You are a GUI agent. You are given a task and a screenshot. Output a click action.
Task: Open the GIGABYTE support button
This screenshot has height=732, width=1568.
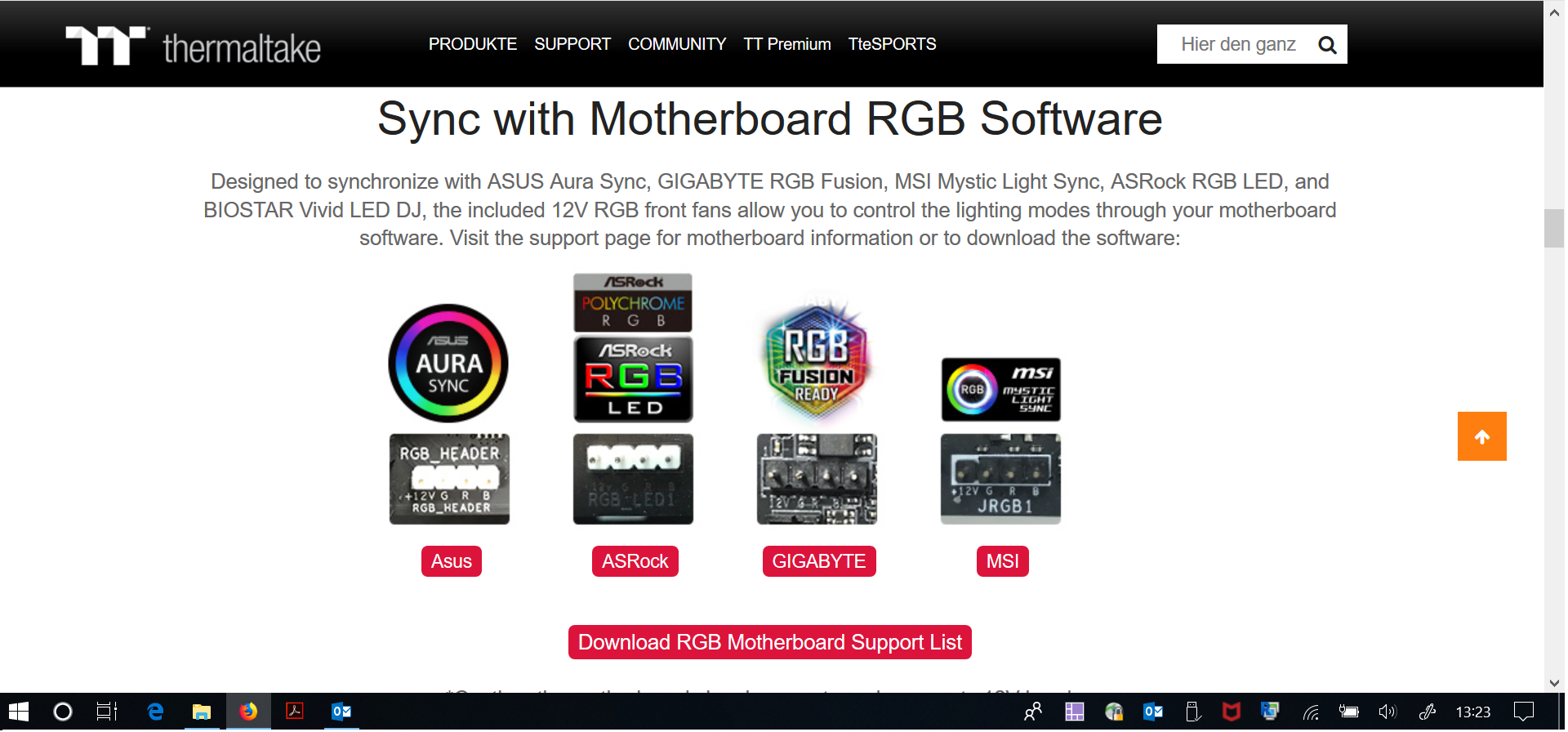point(819,561)
